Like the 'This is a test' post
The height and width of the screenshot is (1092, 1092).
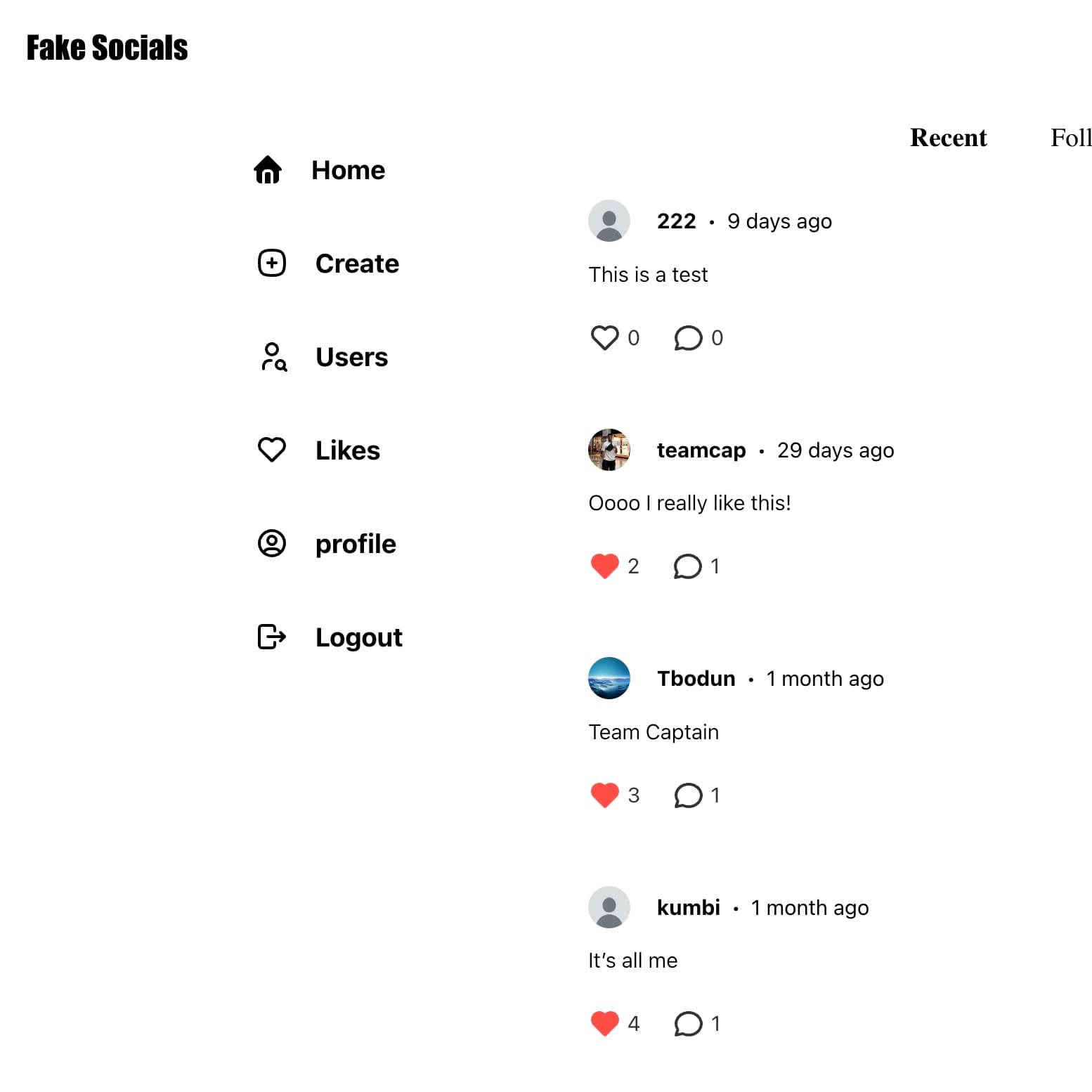point(605,338)
